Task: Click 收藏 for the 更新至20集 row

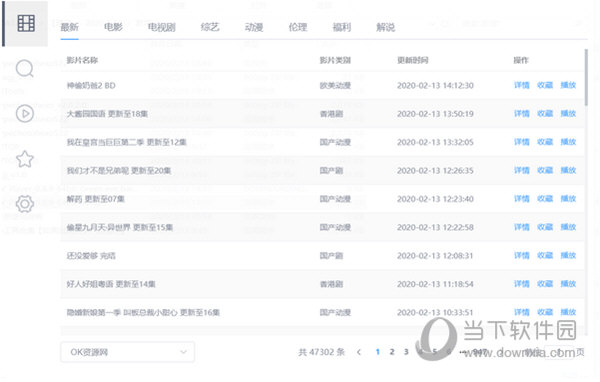Action: (545, 170)
